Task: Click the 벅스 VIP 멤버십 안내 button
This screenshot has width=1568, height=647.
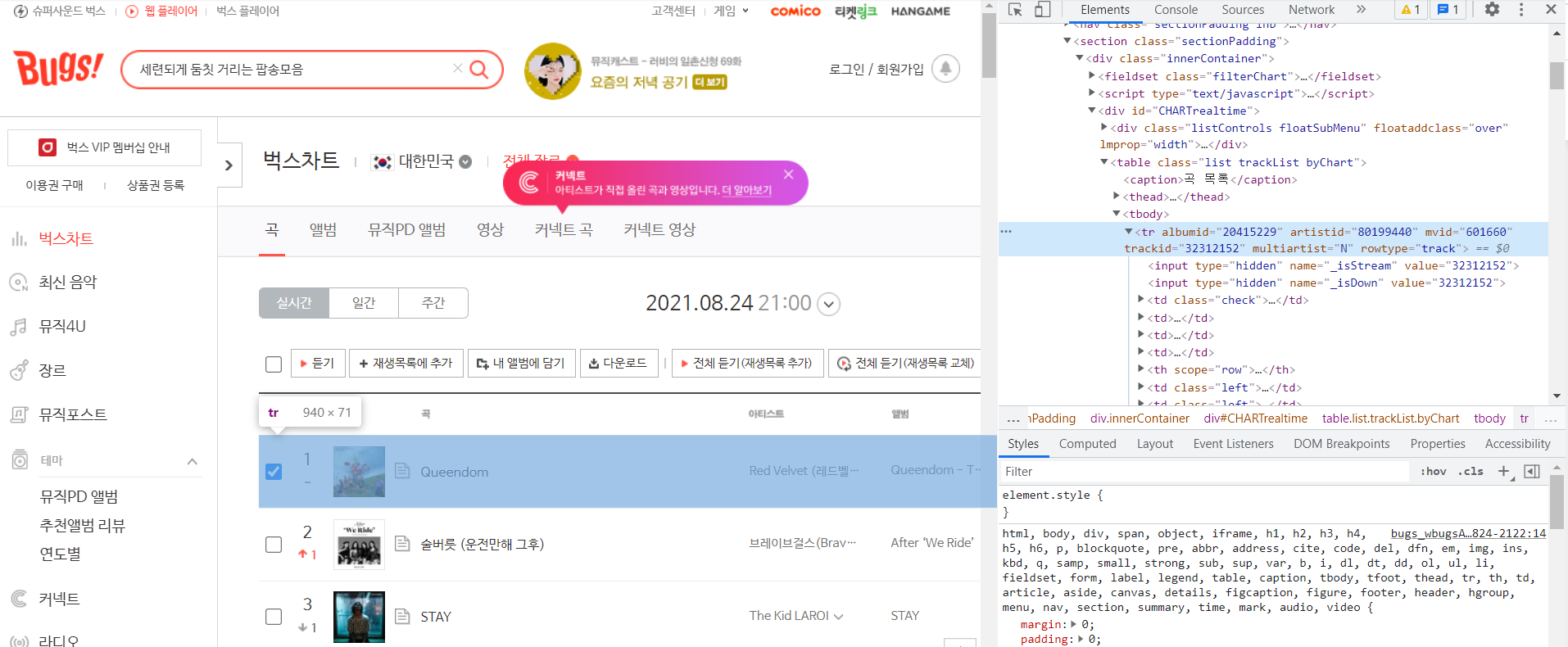Action: point(104,147)
